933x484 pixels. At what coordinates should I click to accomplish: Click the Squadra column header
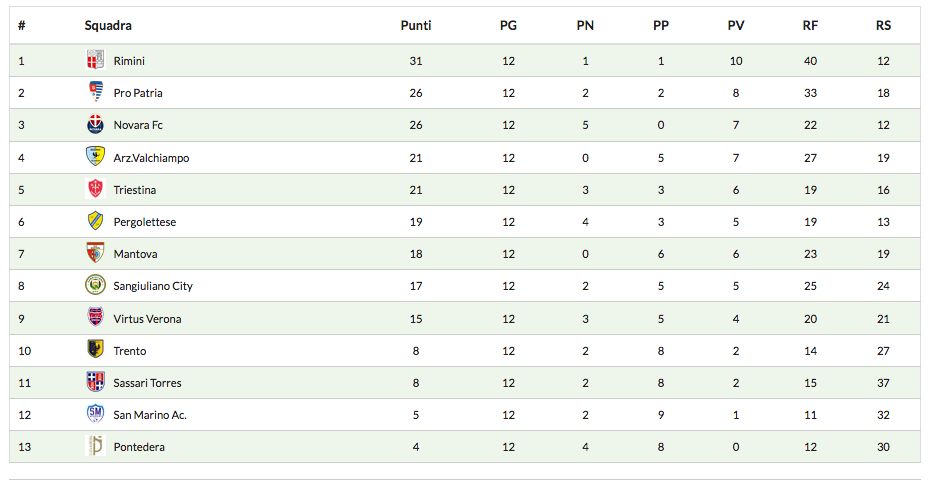pyautogui.click(x=108, y=25)
